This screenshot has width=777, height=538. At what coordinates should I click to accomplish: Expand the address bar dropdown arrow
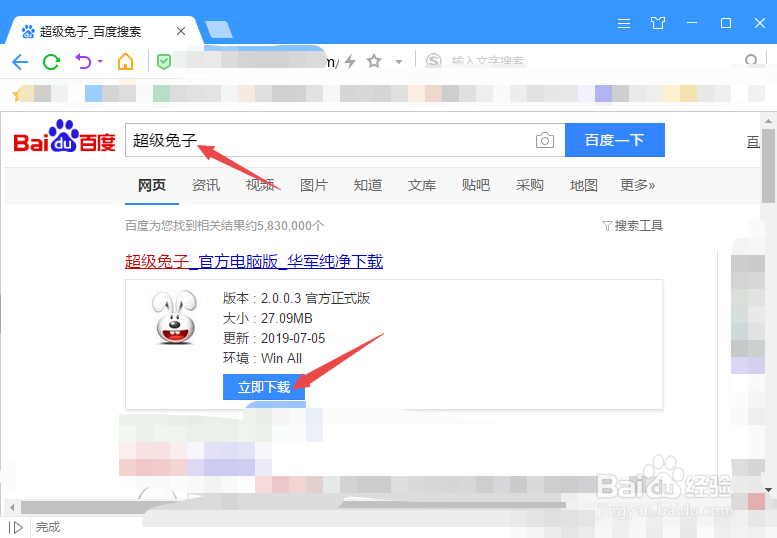398,62
